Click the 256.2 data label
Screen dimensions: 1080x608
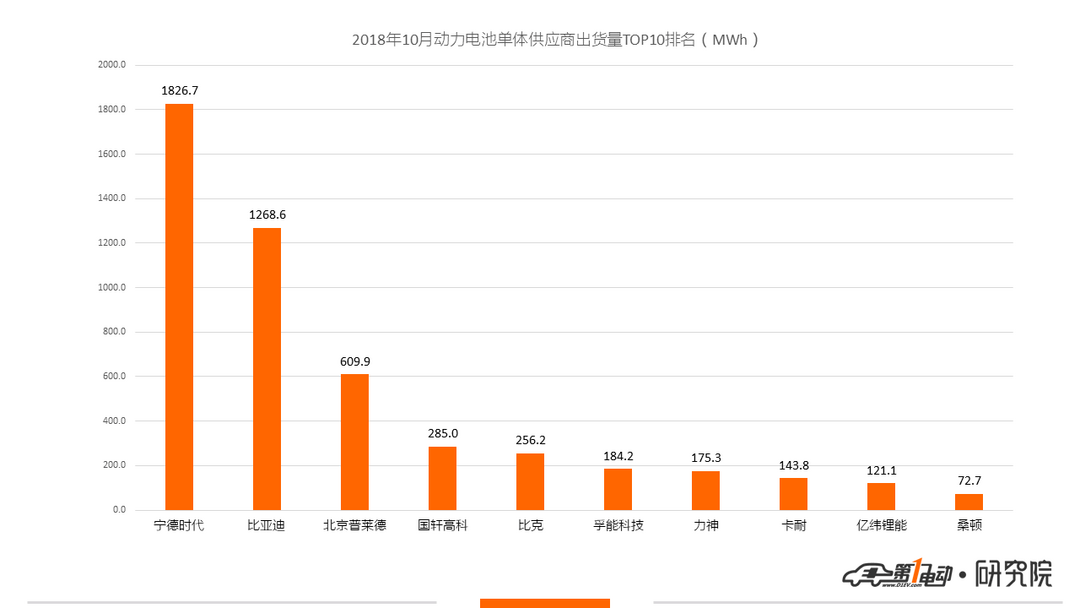point(530,440)
